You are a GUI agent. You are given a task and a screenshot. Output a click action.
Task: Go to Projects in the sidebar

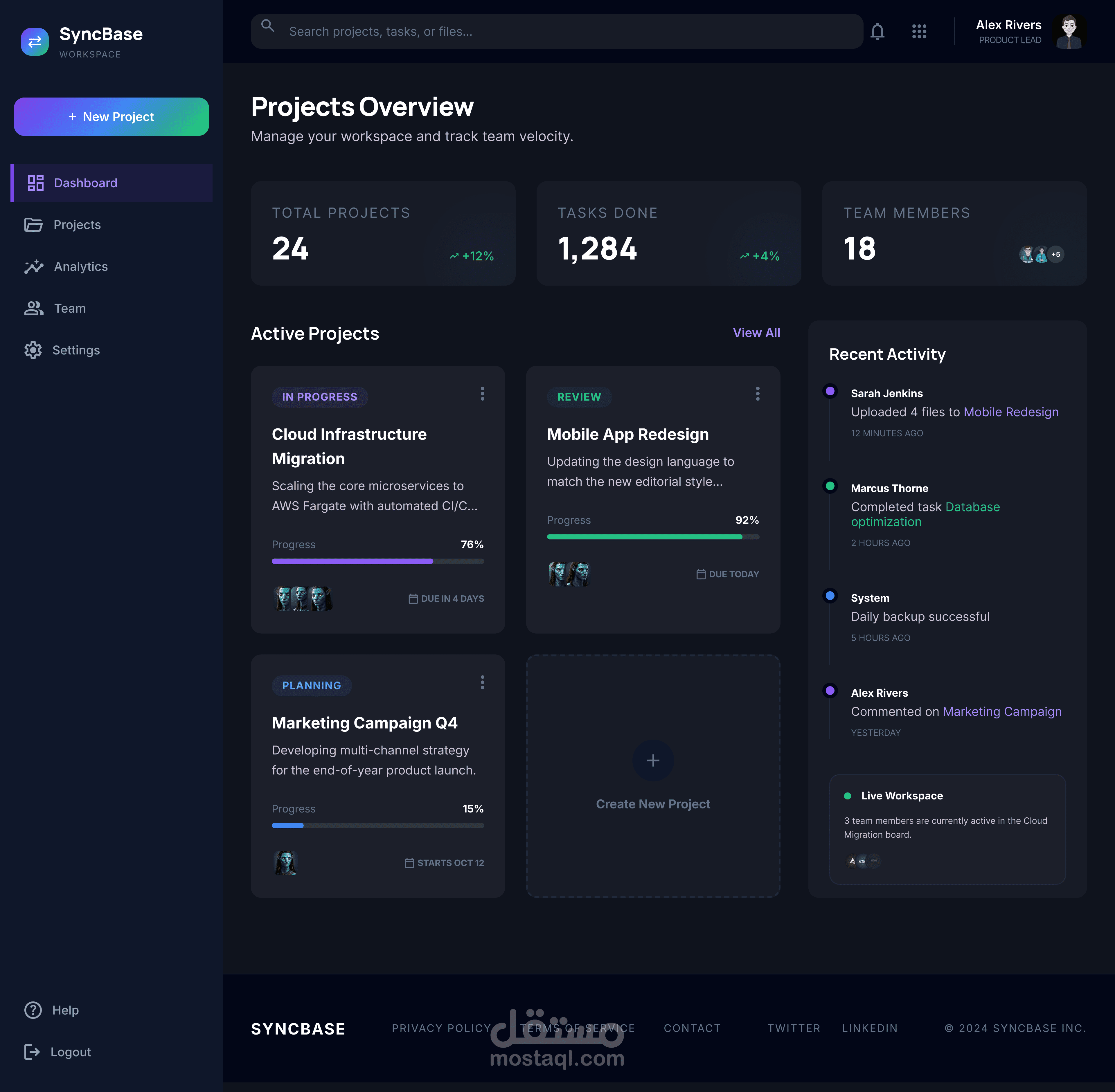click(77, 225)
